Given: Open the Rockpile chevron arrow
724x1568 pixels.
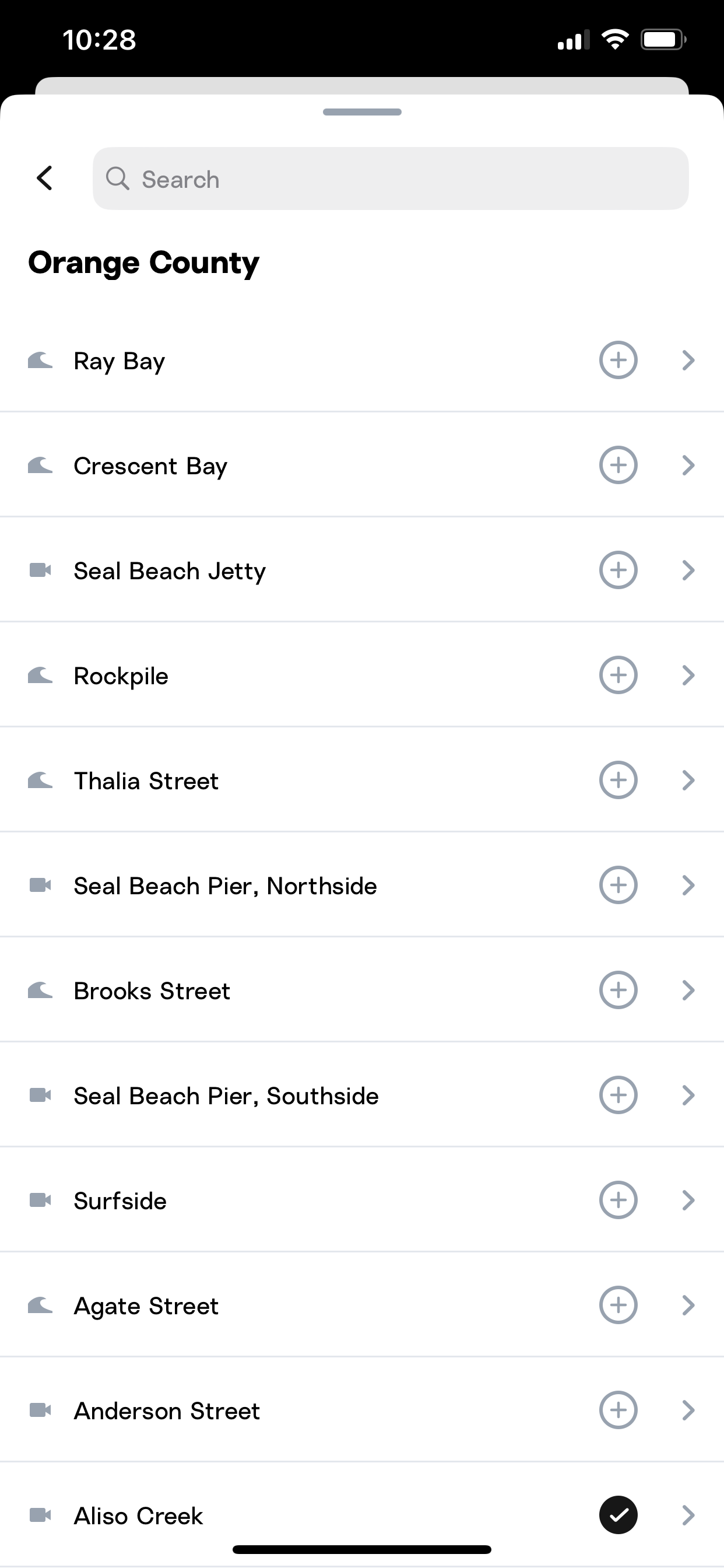Looking at the screenshot, I should (688, 675).
